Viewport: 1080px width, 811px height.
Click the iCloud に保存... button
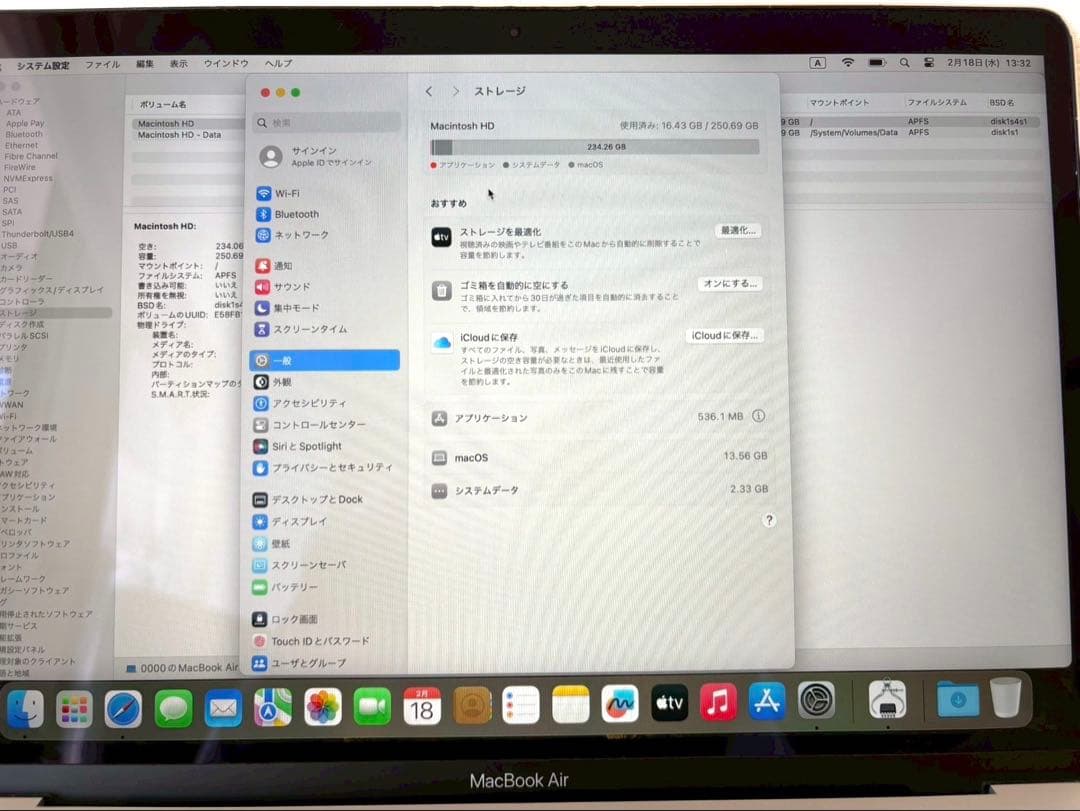point(724,336)
